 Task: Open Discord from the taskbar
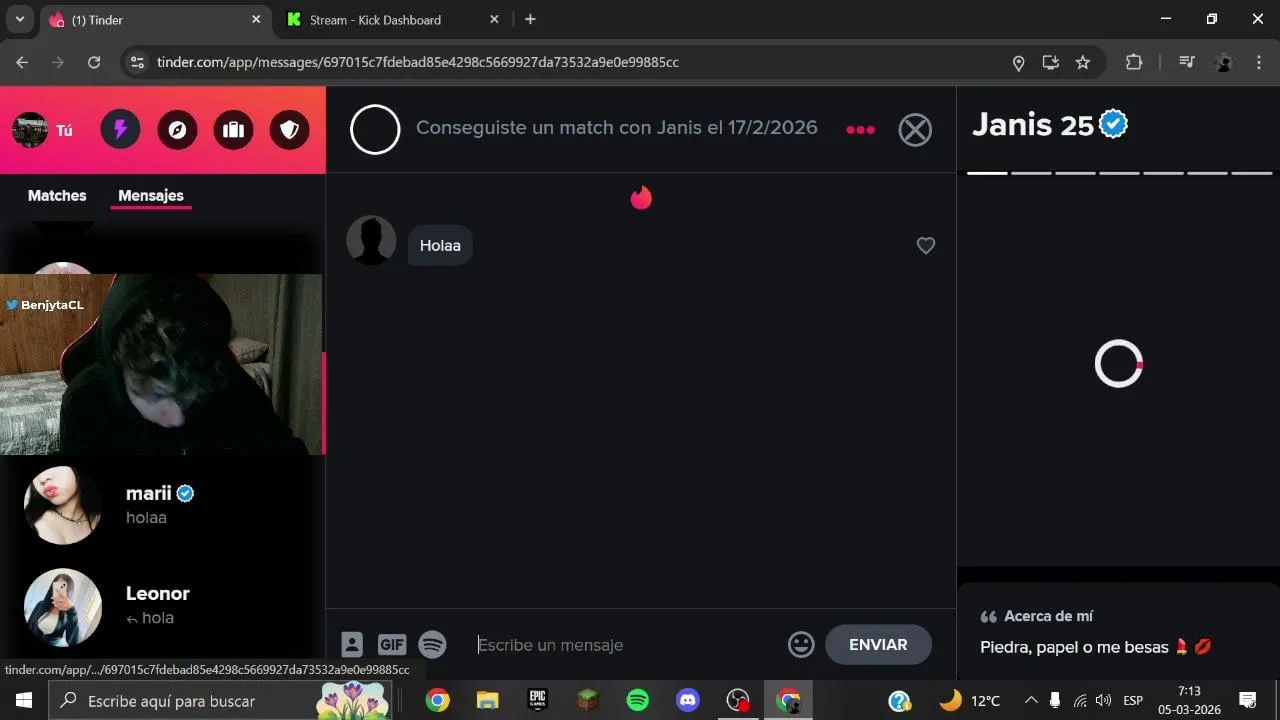688,700
